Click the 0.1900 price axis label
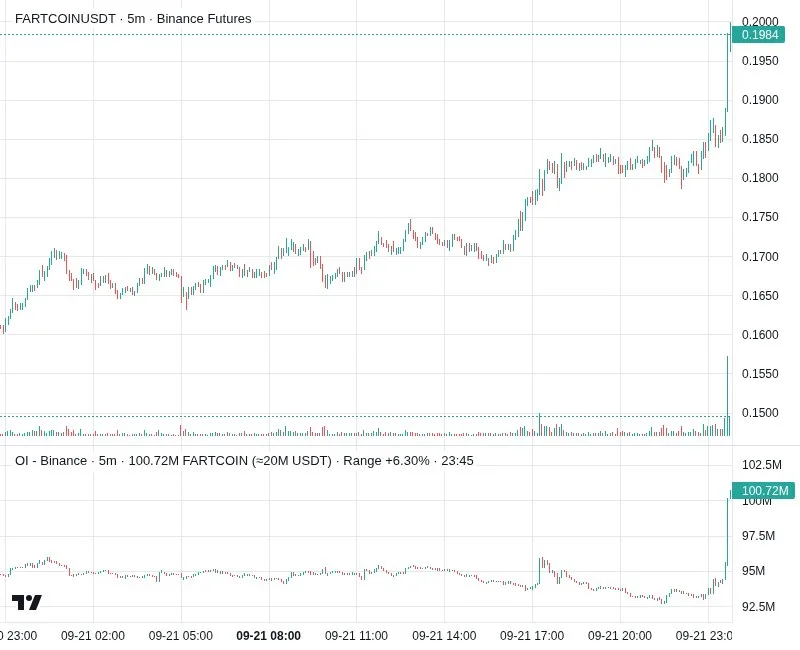800x650 pixels. tap(760, 99)
